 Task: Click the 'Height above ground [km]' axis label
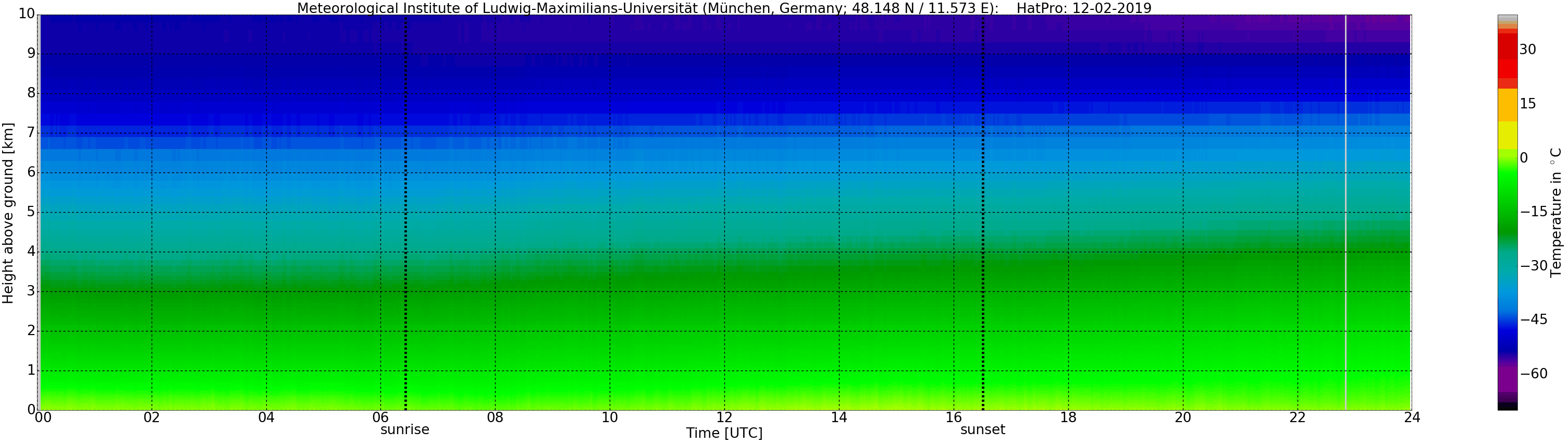(x=8, y=213)
